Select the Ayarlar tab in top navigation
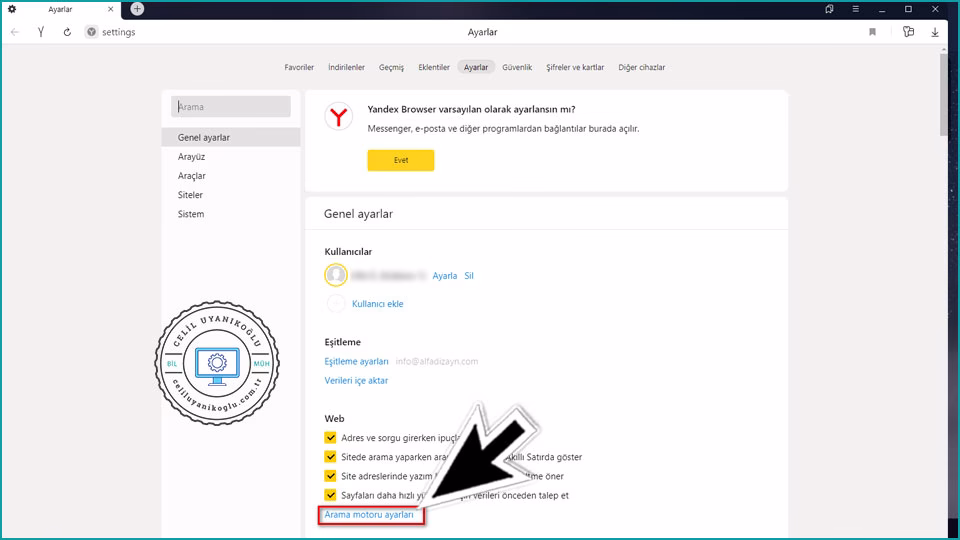Image resolution: width=960 pixels, height=540 pixels. 476,67
